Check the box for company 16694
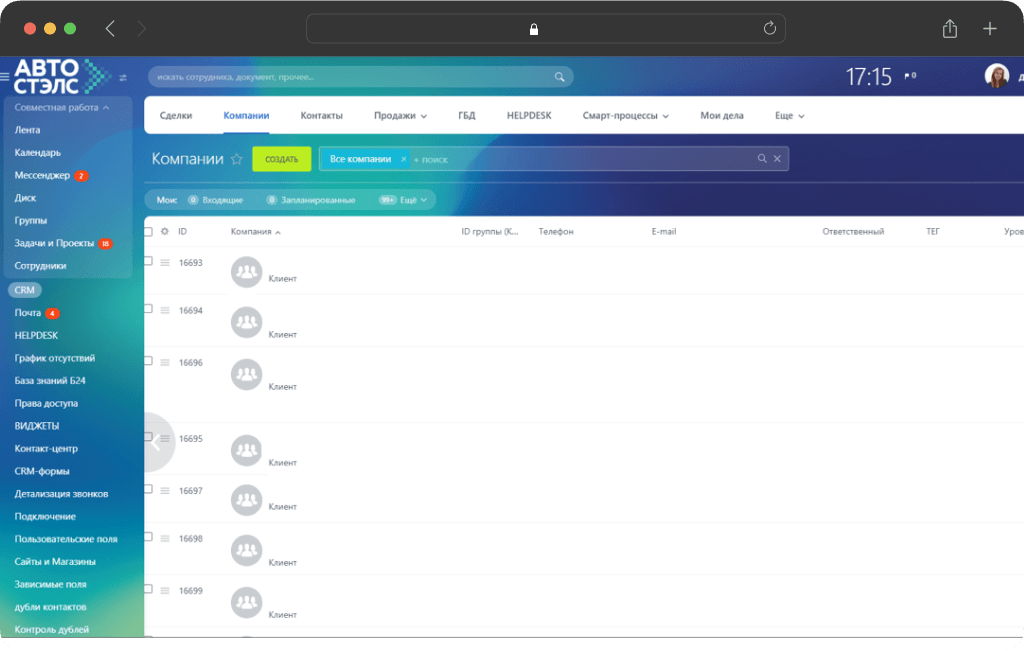Screen dimensions: 1024x651 click(148, 309)
